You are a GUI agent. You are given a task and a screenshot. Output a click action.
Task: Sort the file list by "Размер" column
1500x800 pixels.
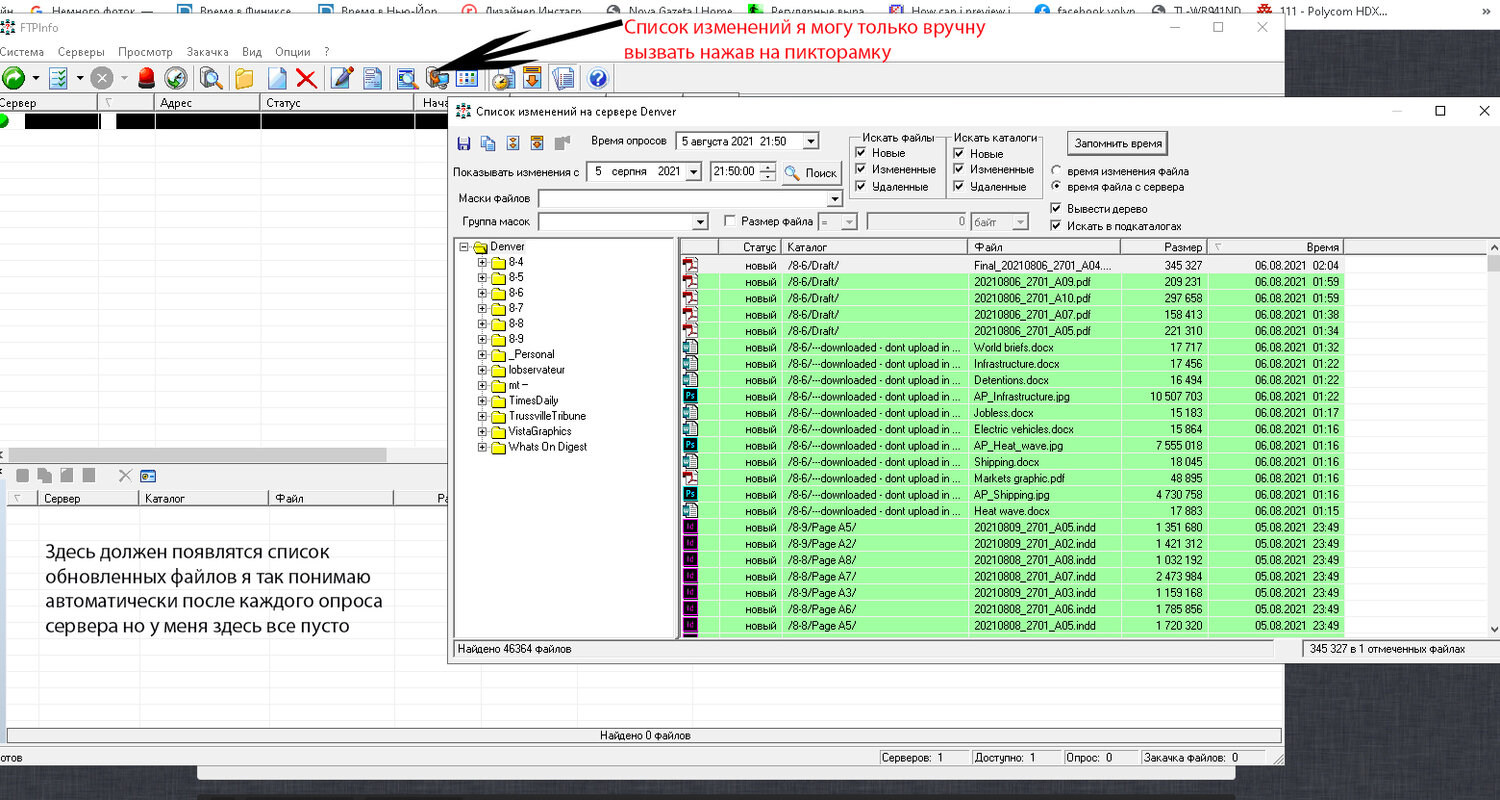(x=1164, y=246)
